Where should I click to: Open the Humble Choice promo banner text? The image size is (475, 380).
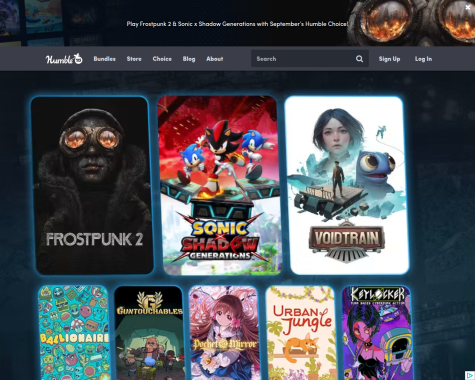(237, 24)
